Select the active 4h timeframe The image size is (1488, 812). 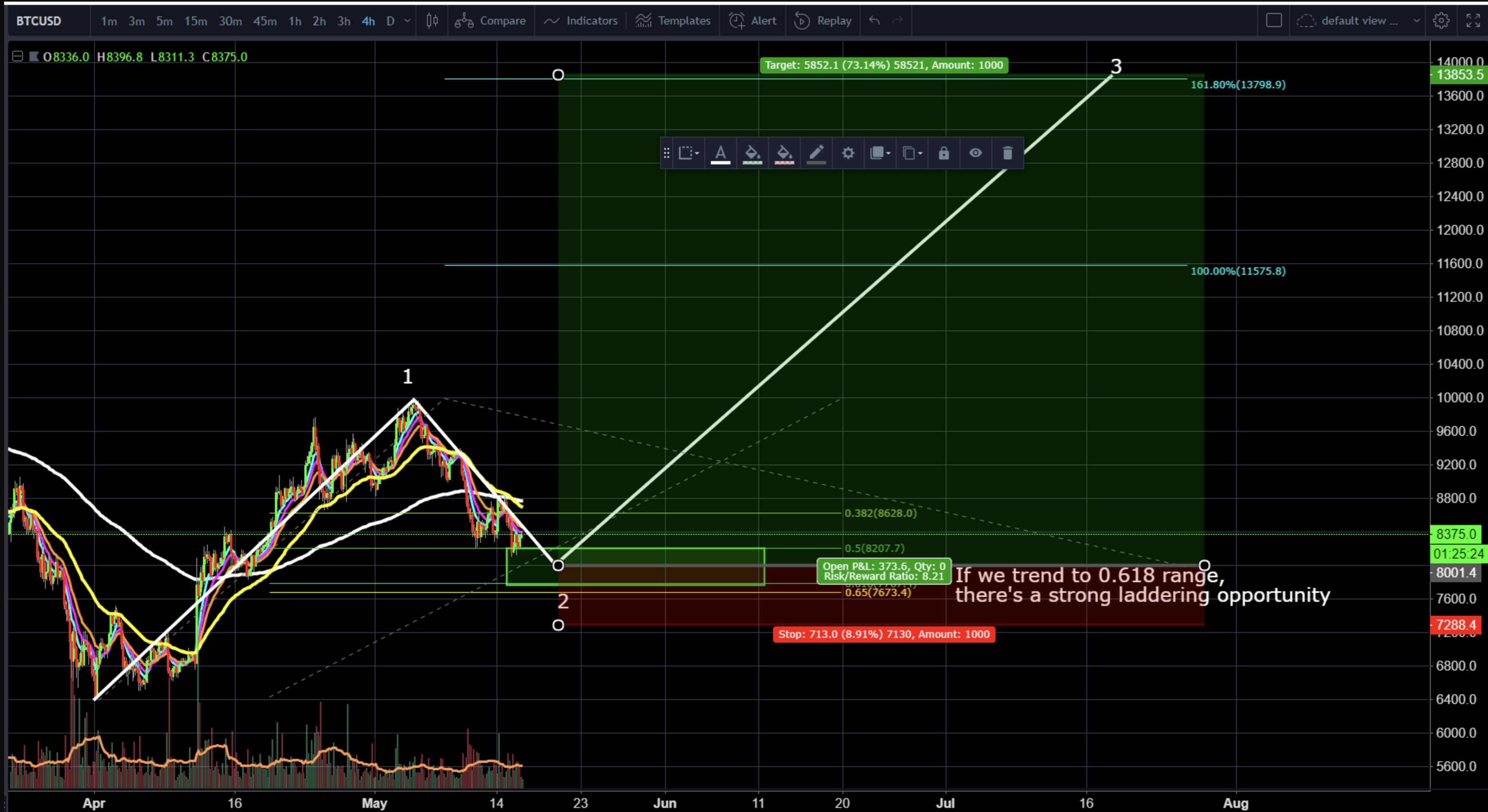(x=368, y=21)
